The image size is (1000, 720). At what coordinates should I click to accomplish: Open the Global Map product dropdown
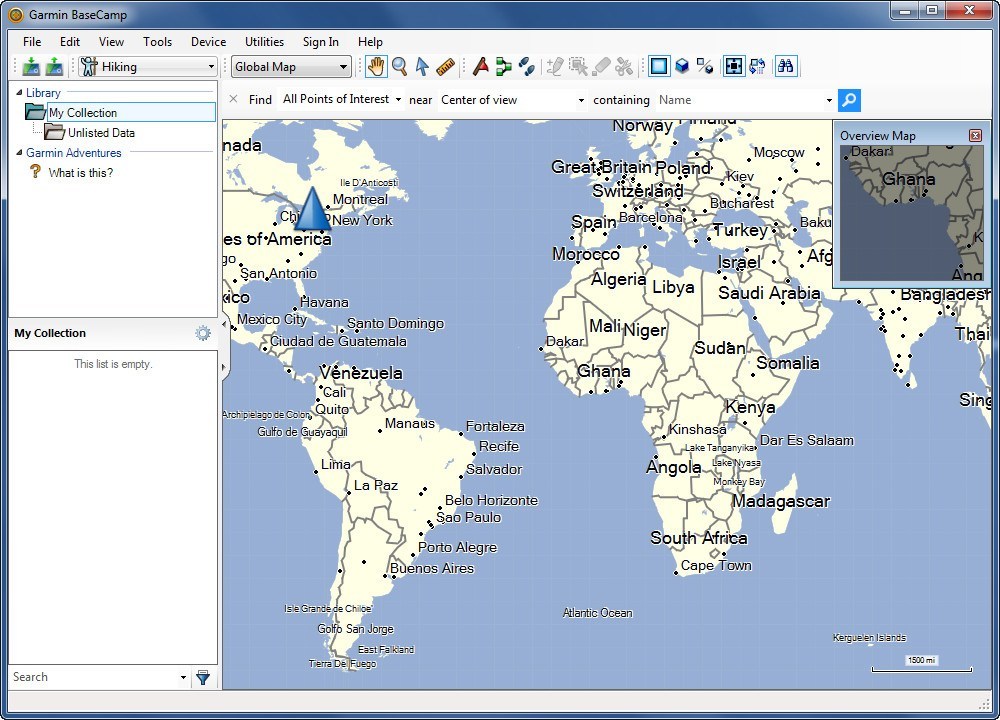click(x=343, y=66)
